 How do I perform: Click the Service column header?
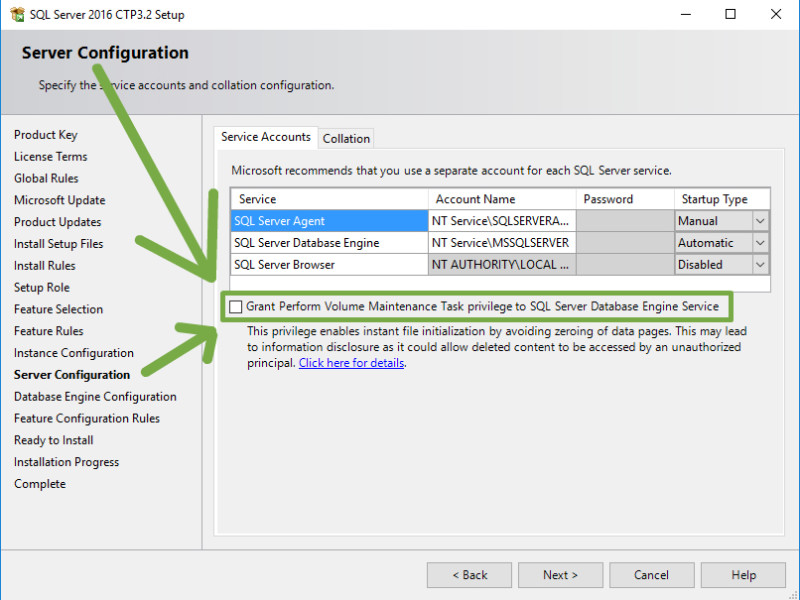(x=329, y=199)
